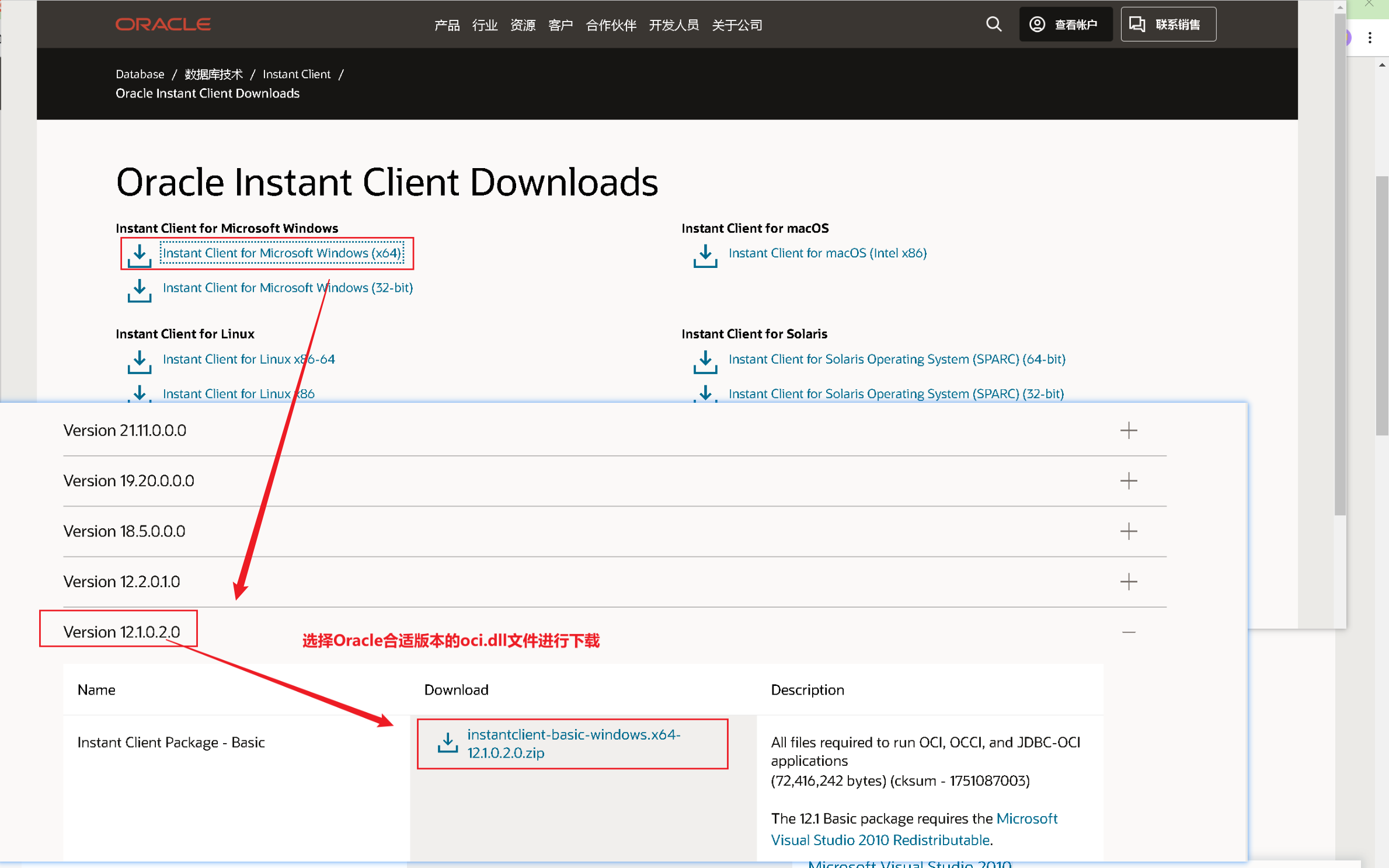Click download icon beside macOS (Intel x86)
This screenshot has height=868, width=1389.
[705, 255]
